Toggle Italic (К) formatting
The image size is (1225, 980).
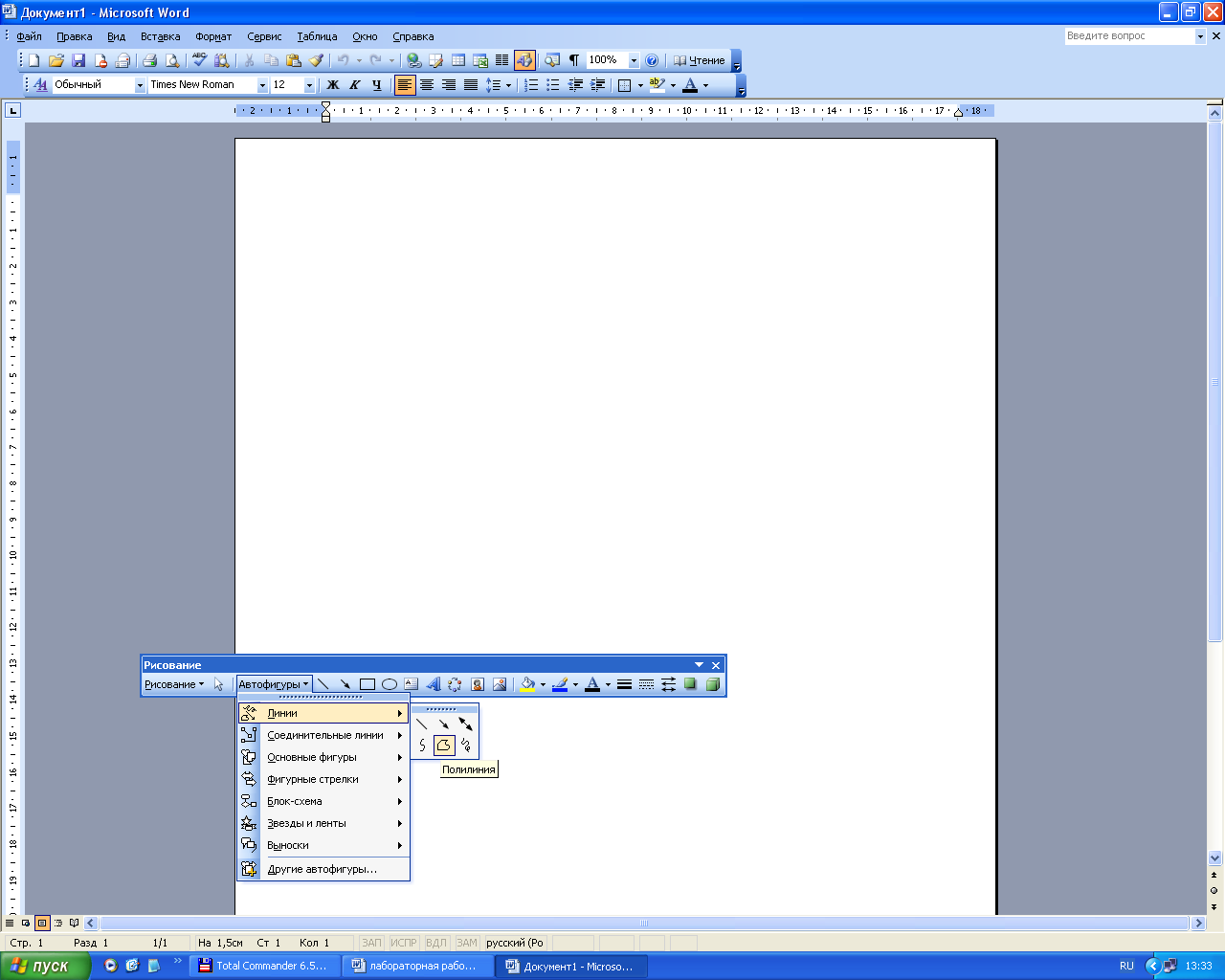[355, 85]
